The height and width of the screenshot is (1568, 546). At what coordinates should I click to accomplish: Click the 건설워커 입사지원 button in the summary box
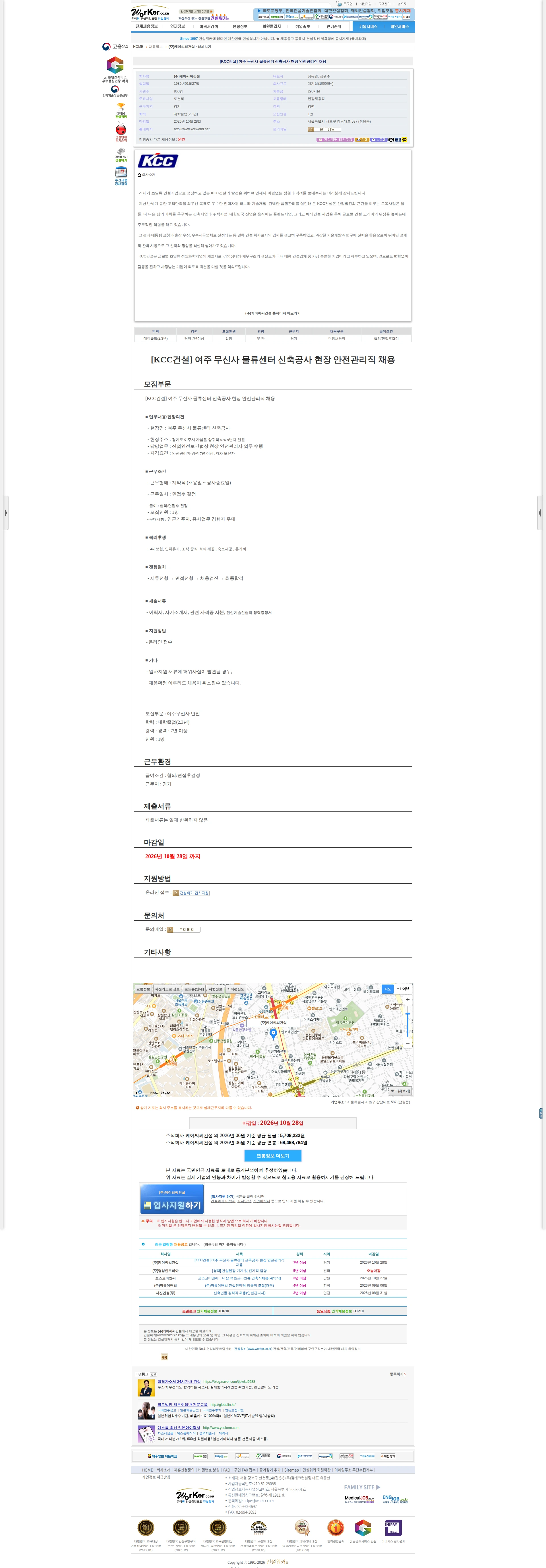pyautogui.click(x=335, y=139)
